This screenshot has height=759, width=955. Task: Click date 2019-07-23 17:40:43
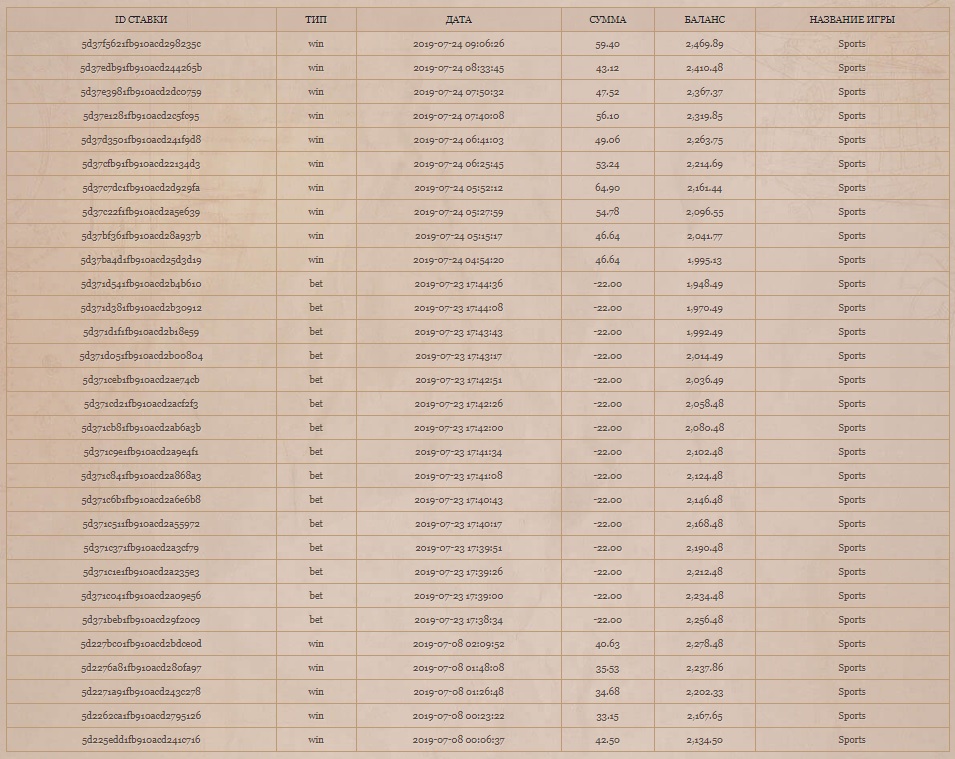459,500
